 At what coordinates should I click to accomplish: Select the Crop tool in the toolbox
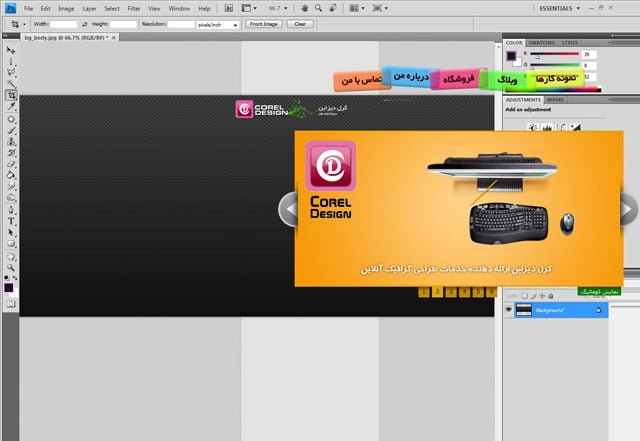point(11,96)
